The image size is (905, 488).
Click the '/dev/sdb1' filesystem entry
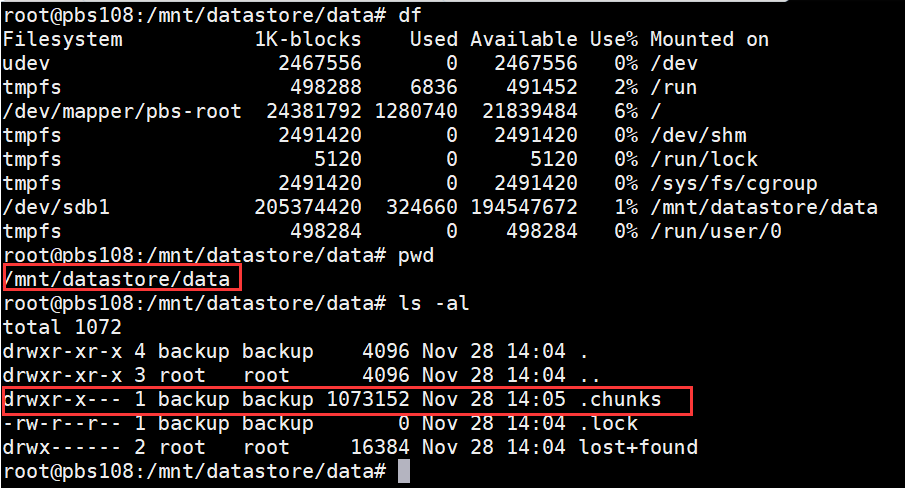tap(56, 207)
